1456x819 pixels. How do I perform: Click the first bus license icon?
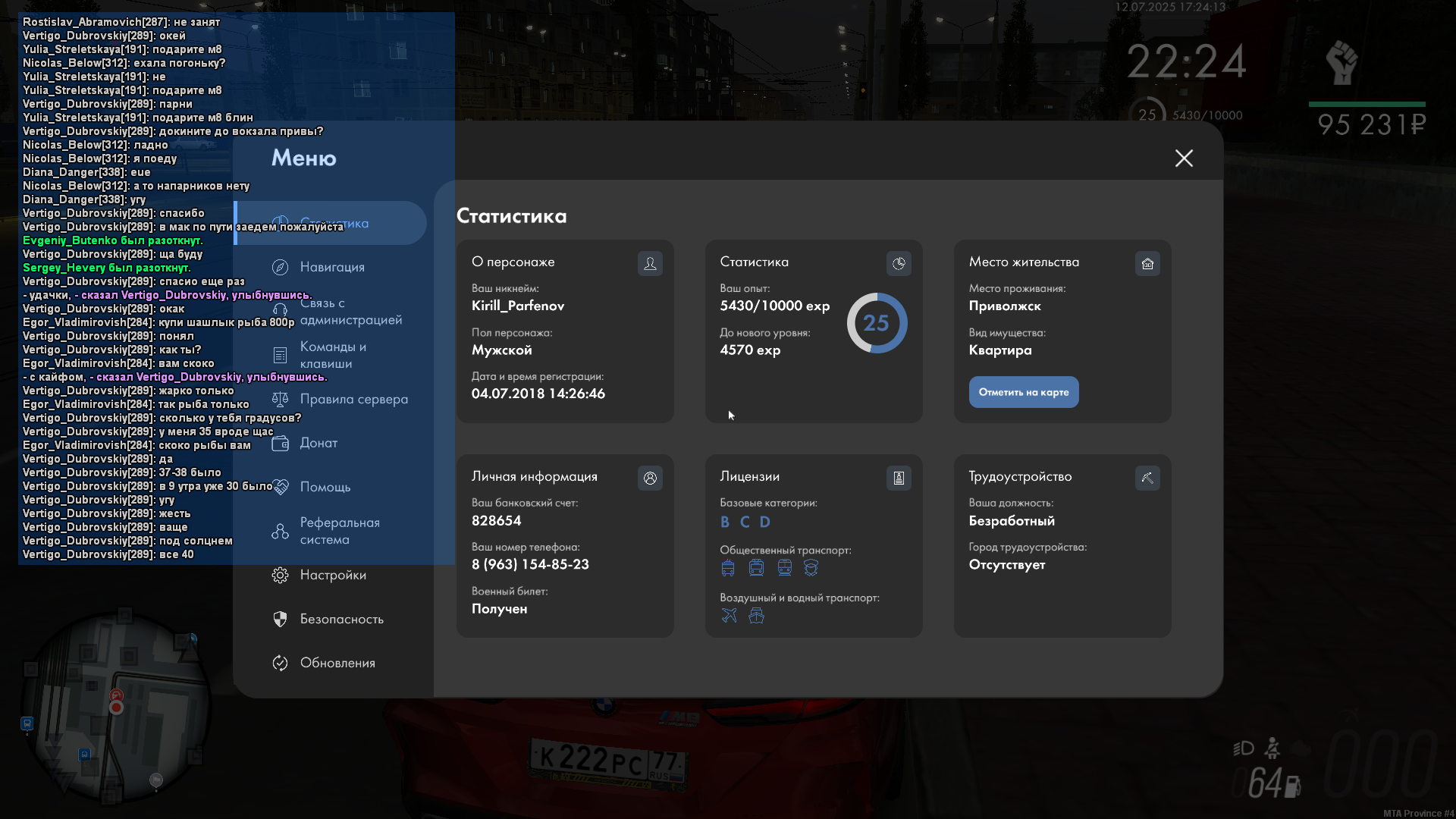(728, 568)
